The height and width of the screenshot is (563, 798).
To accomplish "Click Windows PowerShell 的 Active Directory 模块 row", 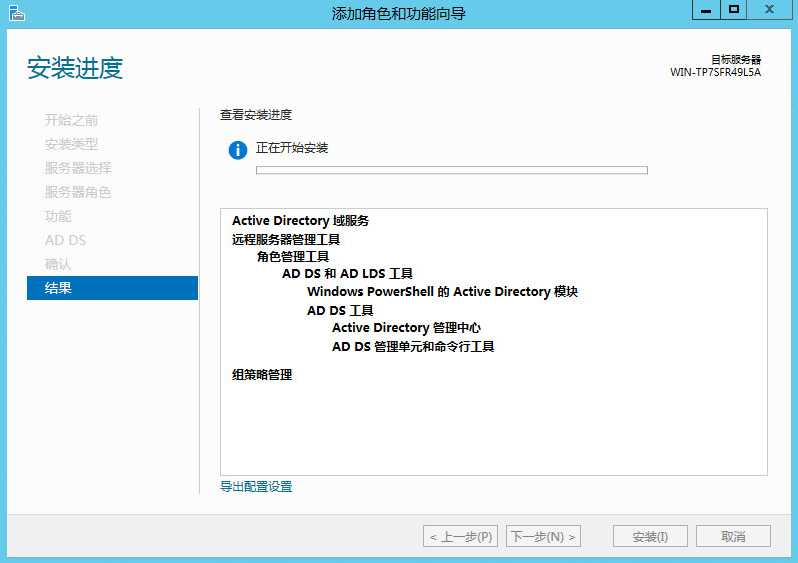I will pos(442,292).
